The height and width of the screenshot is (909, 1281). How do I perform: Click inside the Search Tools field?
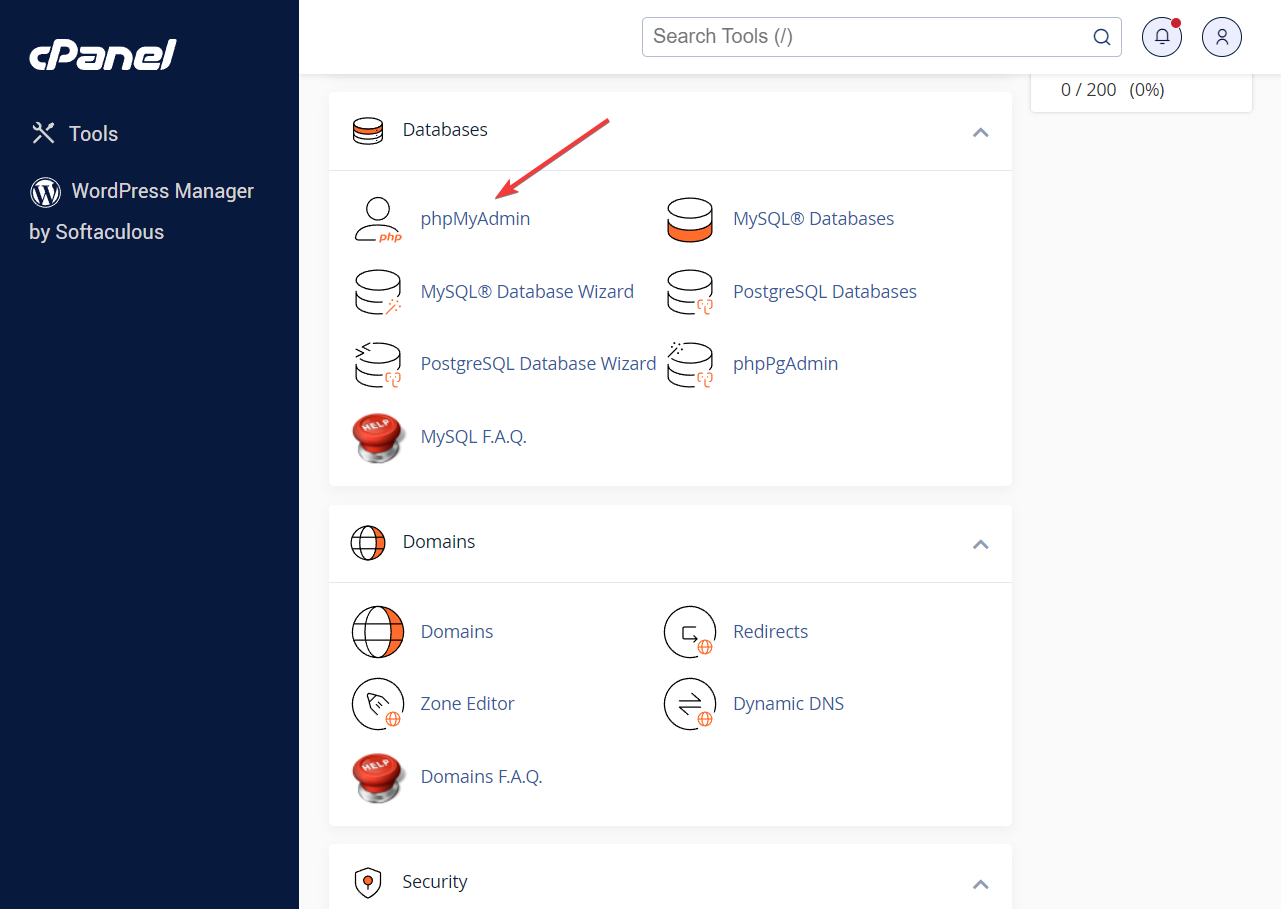pos(870,36)
